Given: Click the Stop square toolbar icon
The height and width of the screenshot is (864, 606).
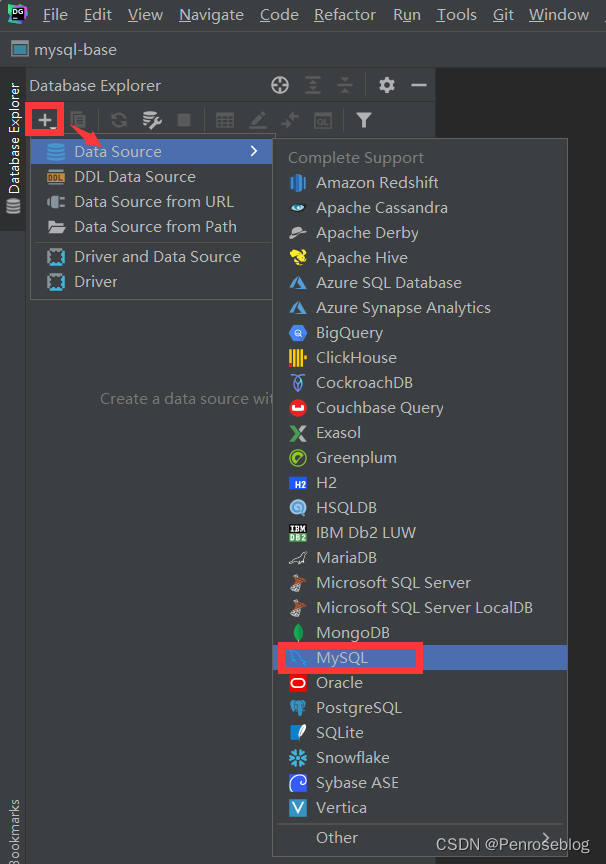Looking at the screenshot, I should 184,120.
